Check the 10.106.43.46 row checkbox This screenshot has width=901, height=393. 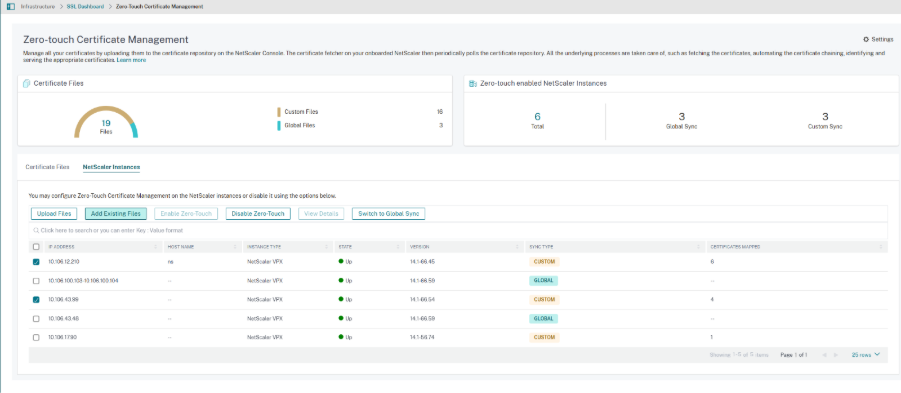coord(36,319)
